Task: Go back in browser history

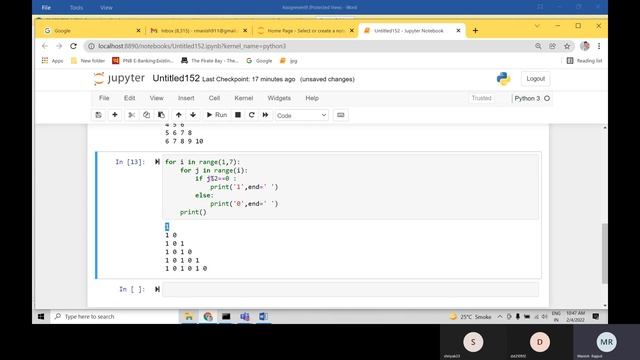Action: (45, 46)
